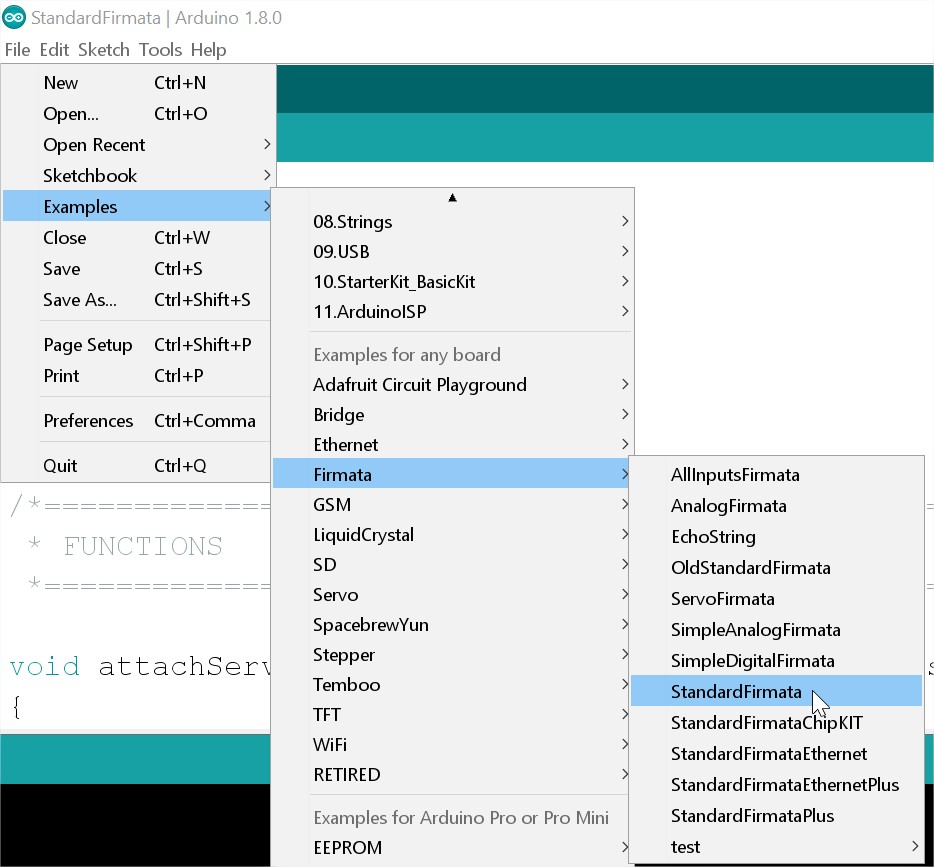
Task: Select the Examples menu entry
Action: pos(137,207)
